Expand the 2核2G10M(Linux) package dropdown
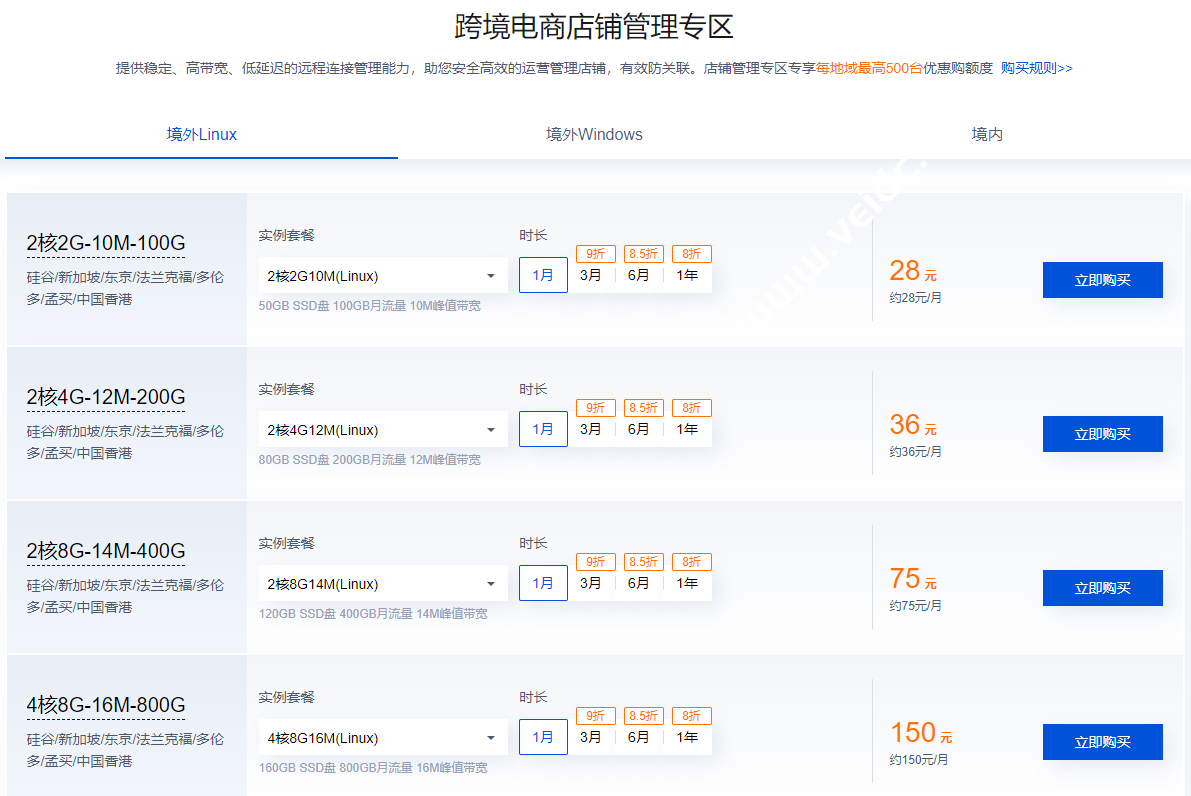 (x=382, y=276)
